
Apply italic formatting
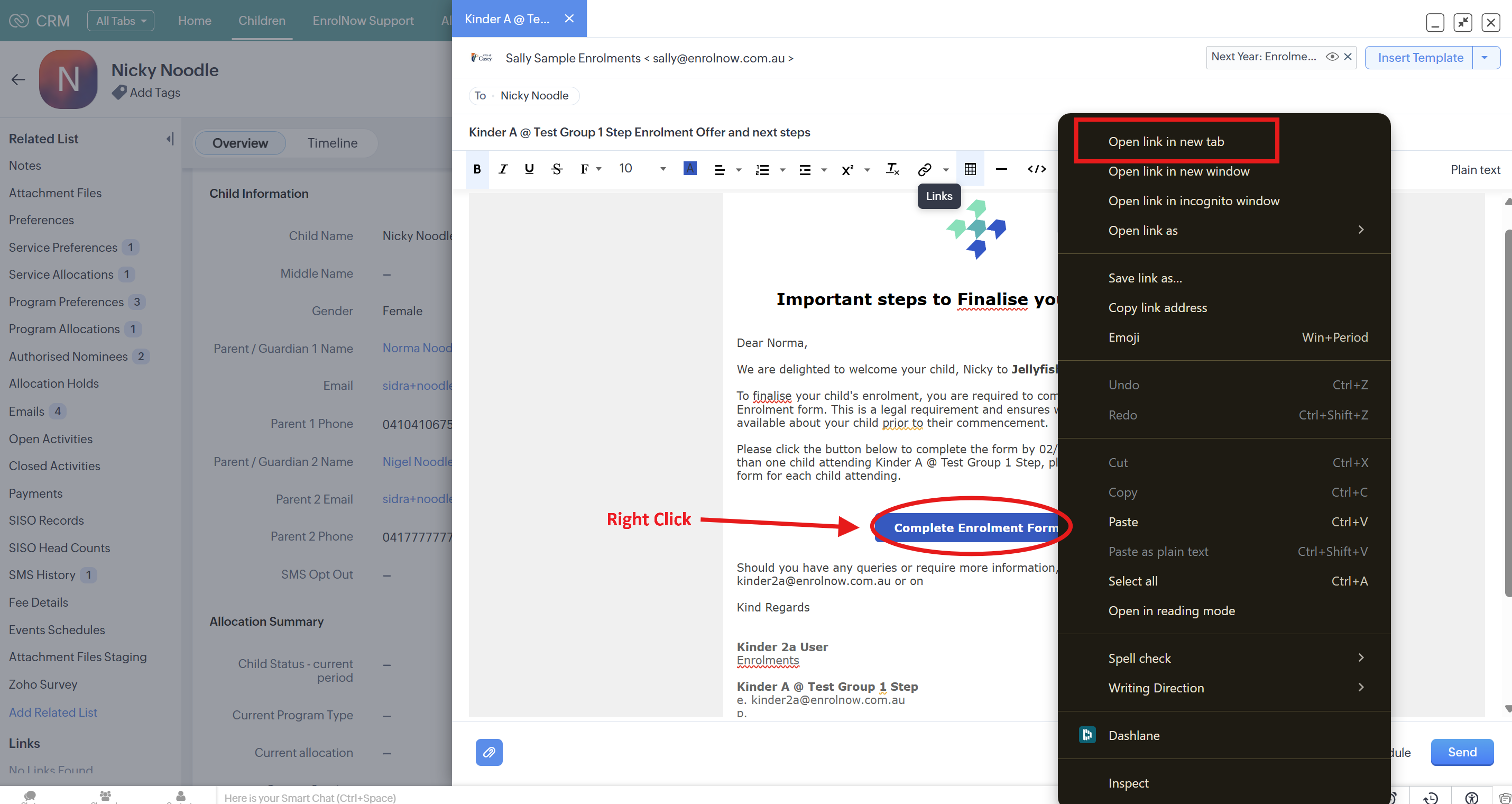(x=502, y=169)
